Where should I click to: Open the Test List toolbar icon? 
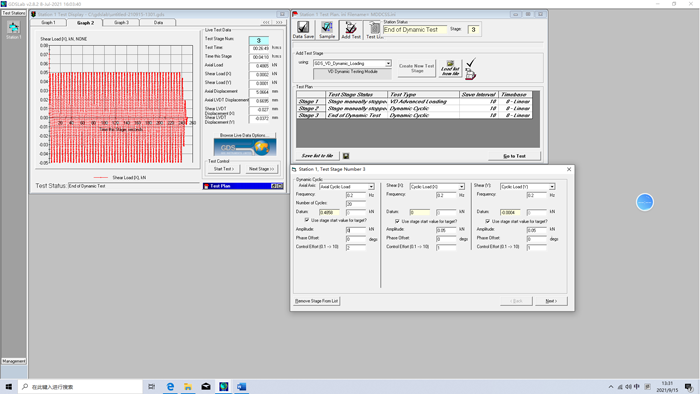click(x=375, y=30)
